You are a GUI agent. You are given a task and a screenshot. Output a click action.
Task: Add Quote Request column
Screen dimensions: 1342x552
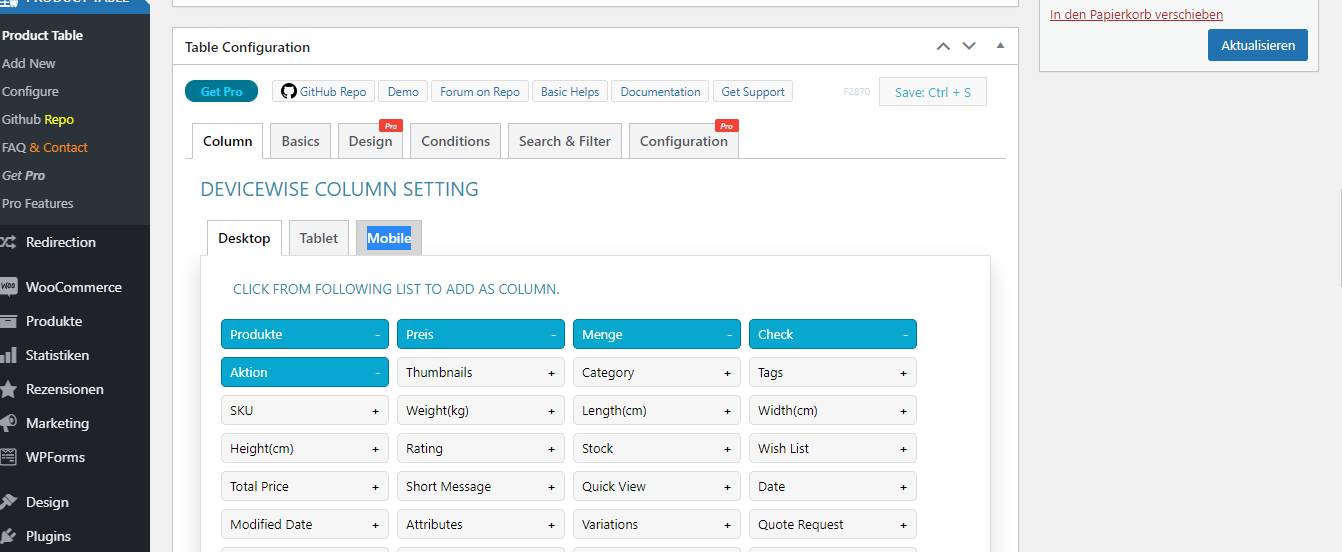tap(833, 525)
